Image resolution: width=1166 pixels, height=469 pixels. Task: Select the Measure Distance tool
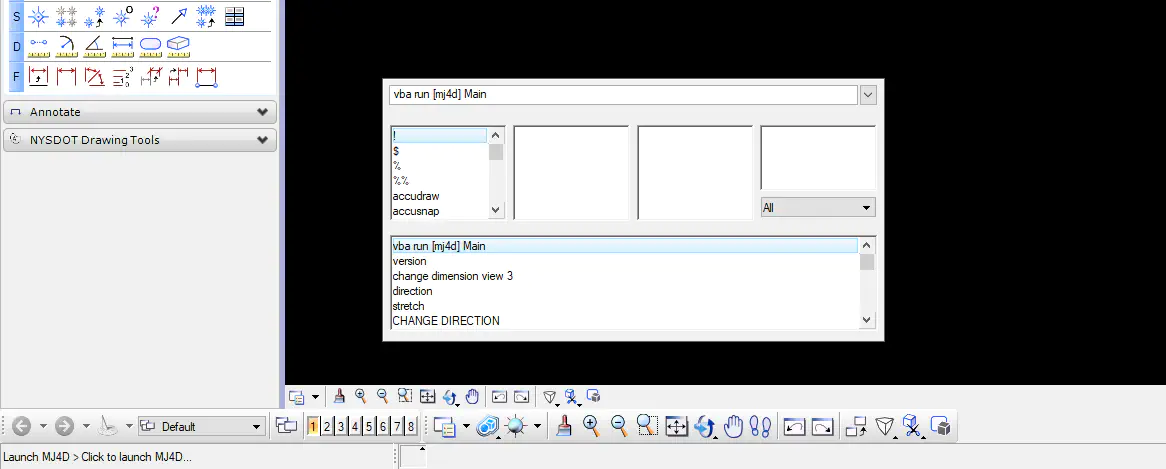(39, 46)
